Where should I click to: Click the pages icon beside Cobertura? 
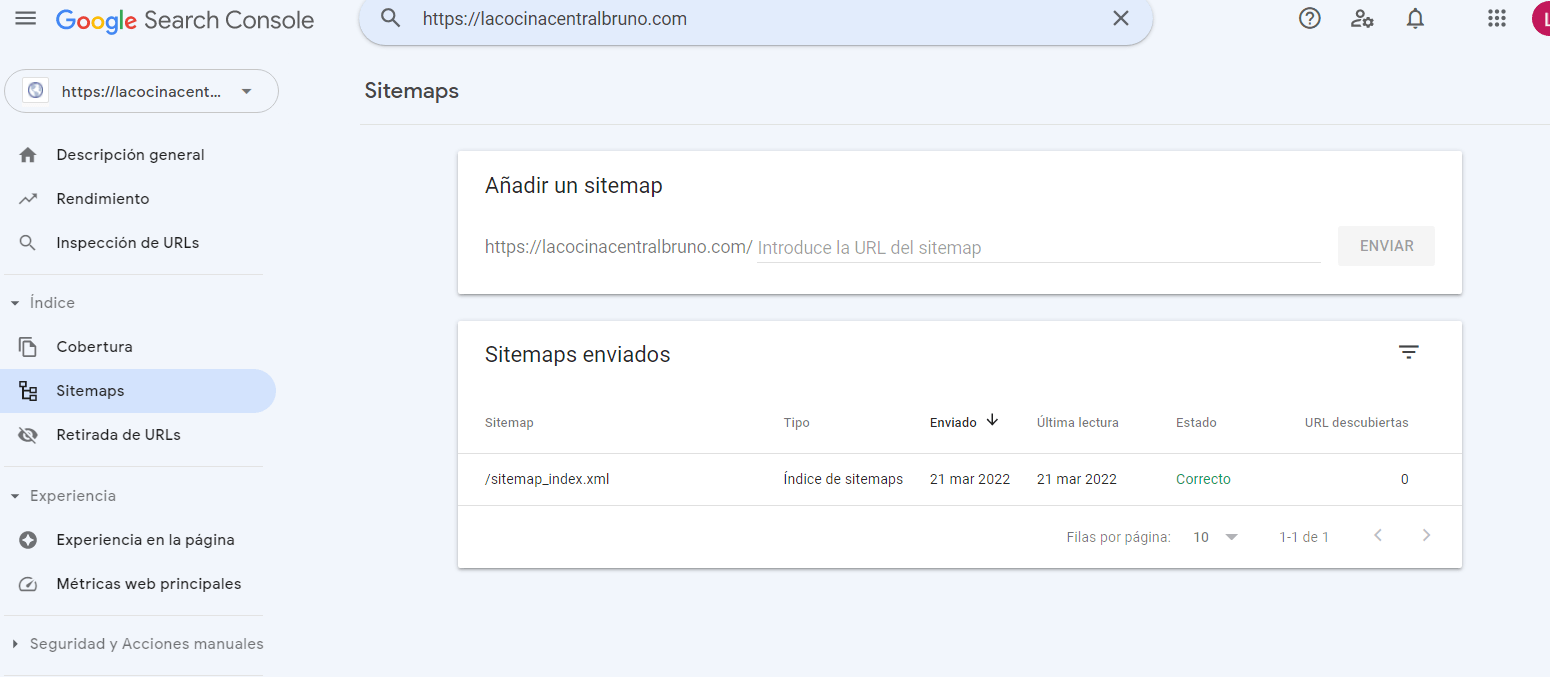tap(28, 347)
